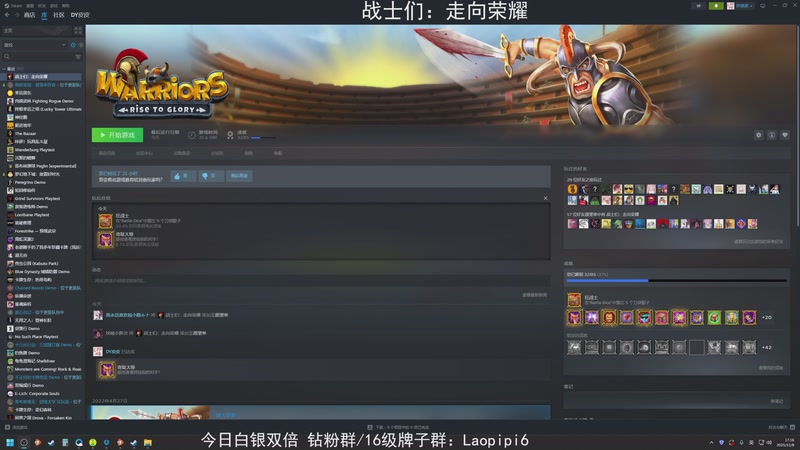The image size is (800, 450).
Task: Open the 社区 community tab
Action: pos(59,15)
